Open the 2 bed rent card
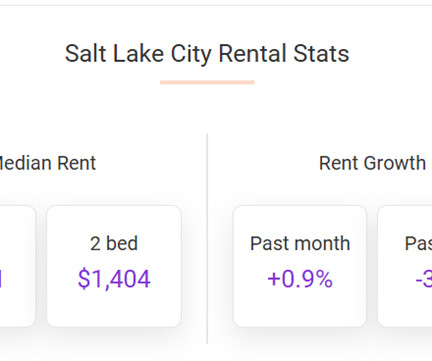This screenshot has width=432, height=361. [x=114, y=266]
